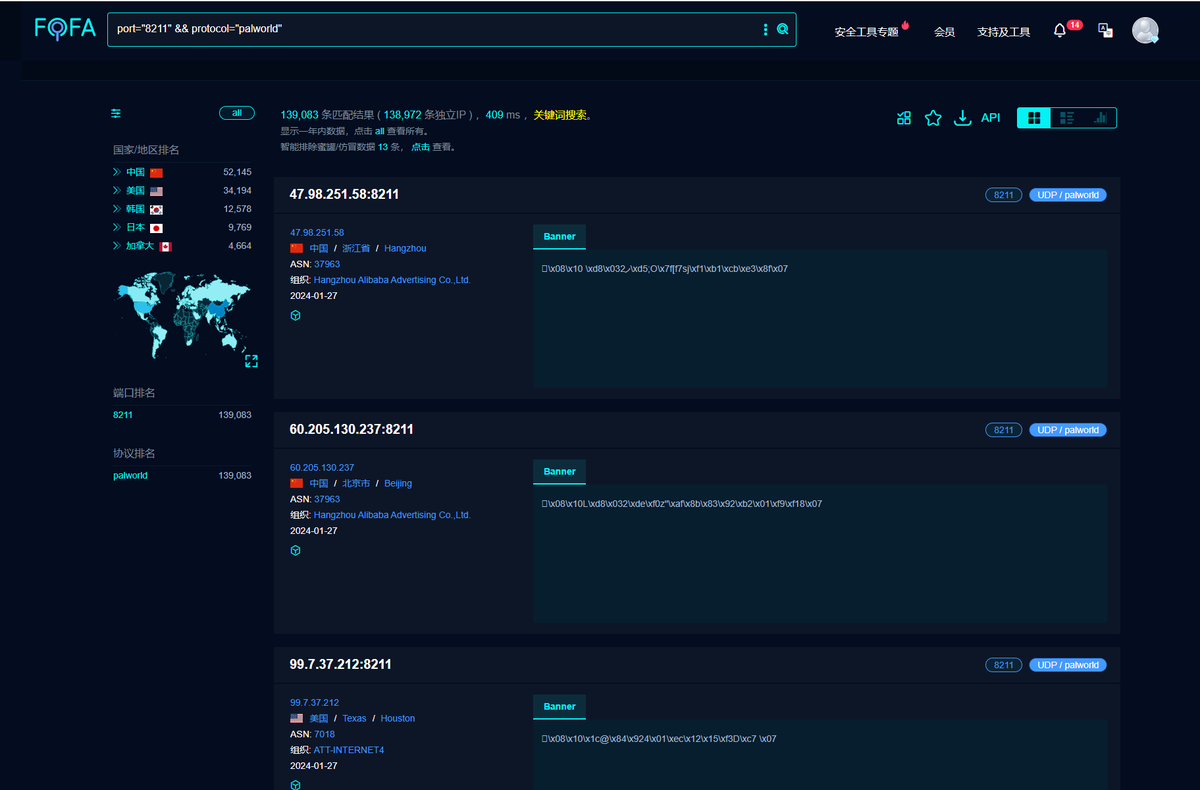Viewport: 1200px width, 790px height.
Task: Switch to the list view layout
Action: [x=1067, y=118]
